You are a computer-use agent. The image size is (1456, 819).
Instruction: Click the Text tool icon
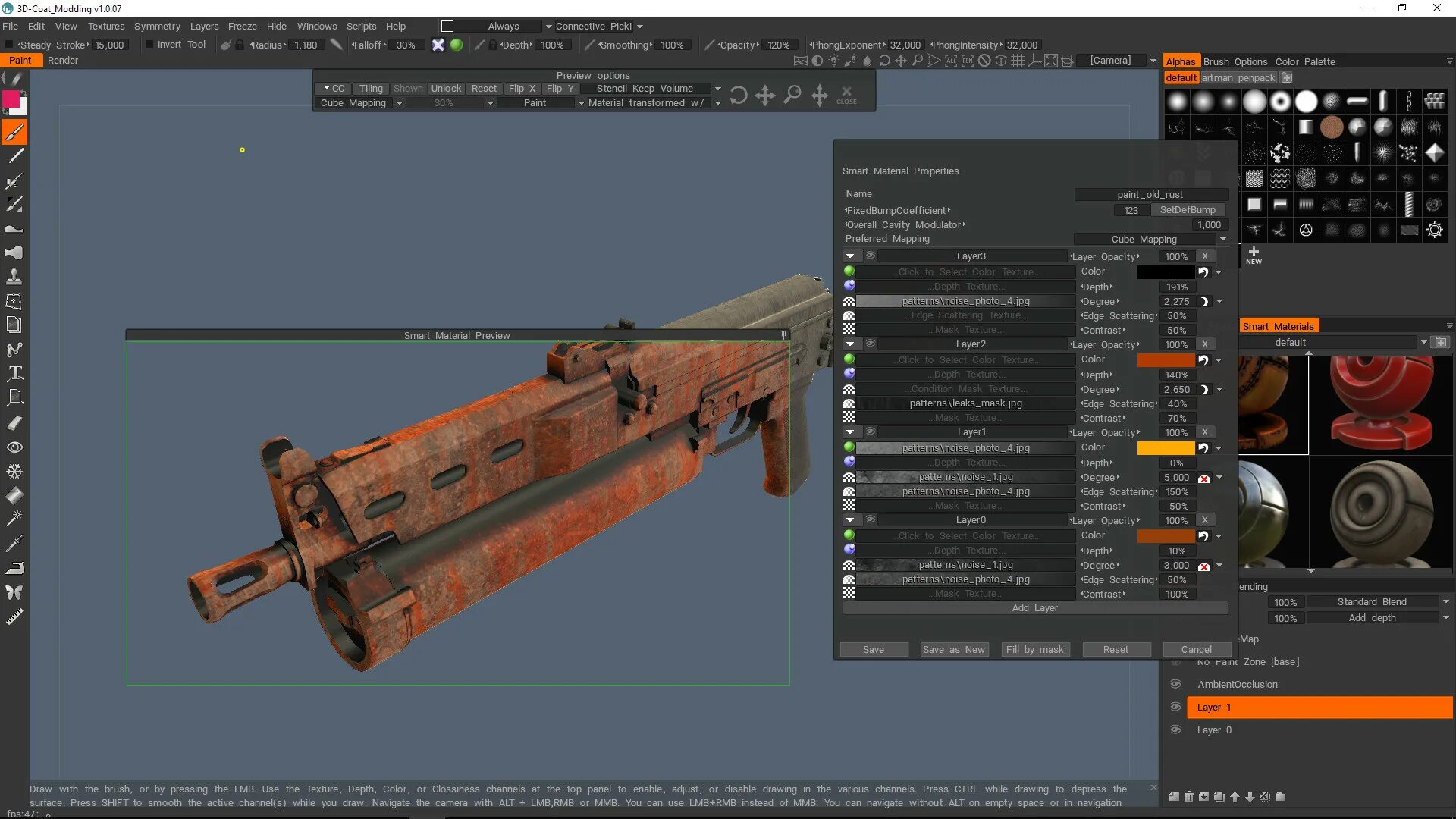coord(15,373)
